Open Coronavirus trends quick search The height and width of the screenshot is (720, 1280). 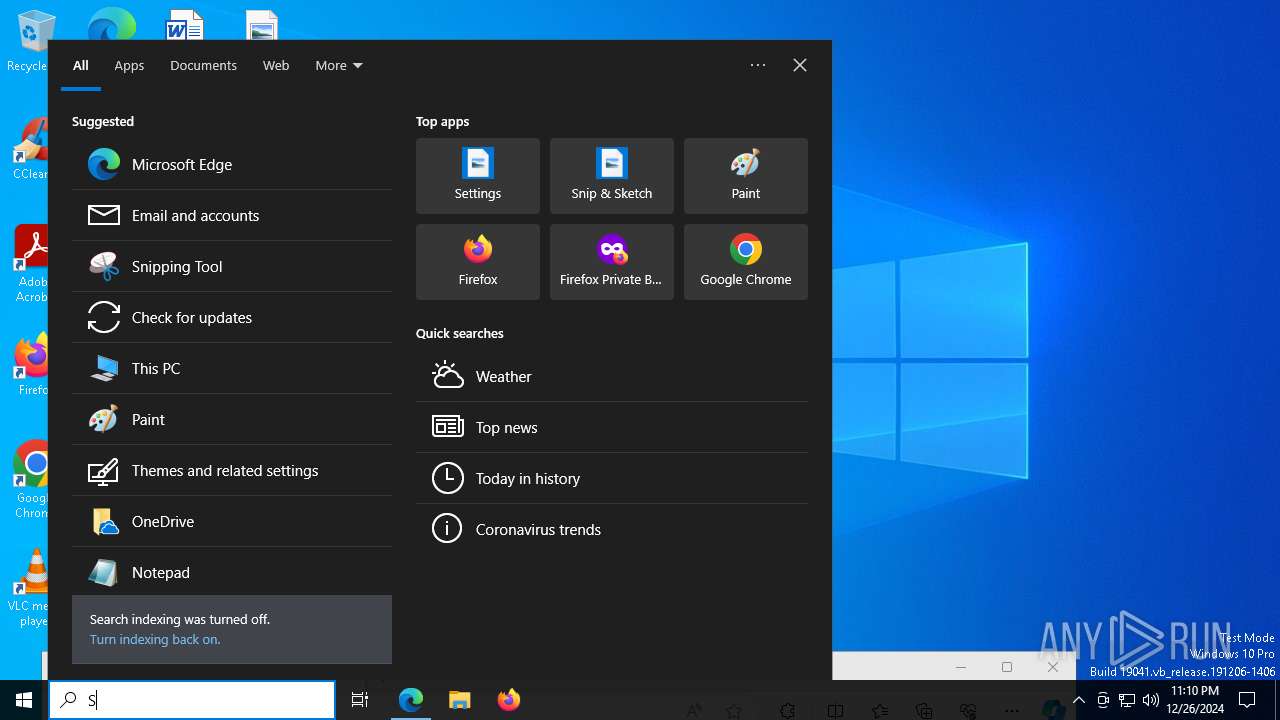click(612, 530)
